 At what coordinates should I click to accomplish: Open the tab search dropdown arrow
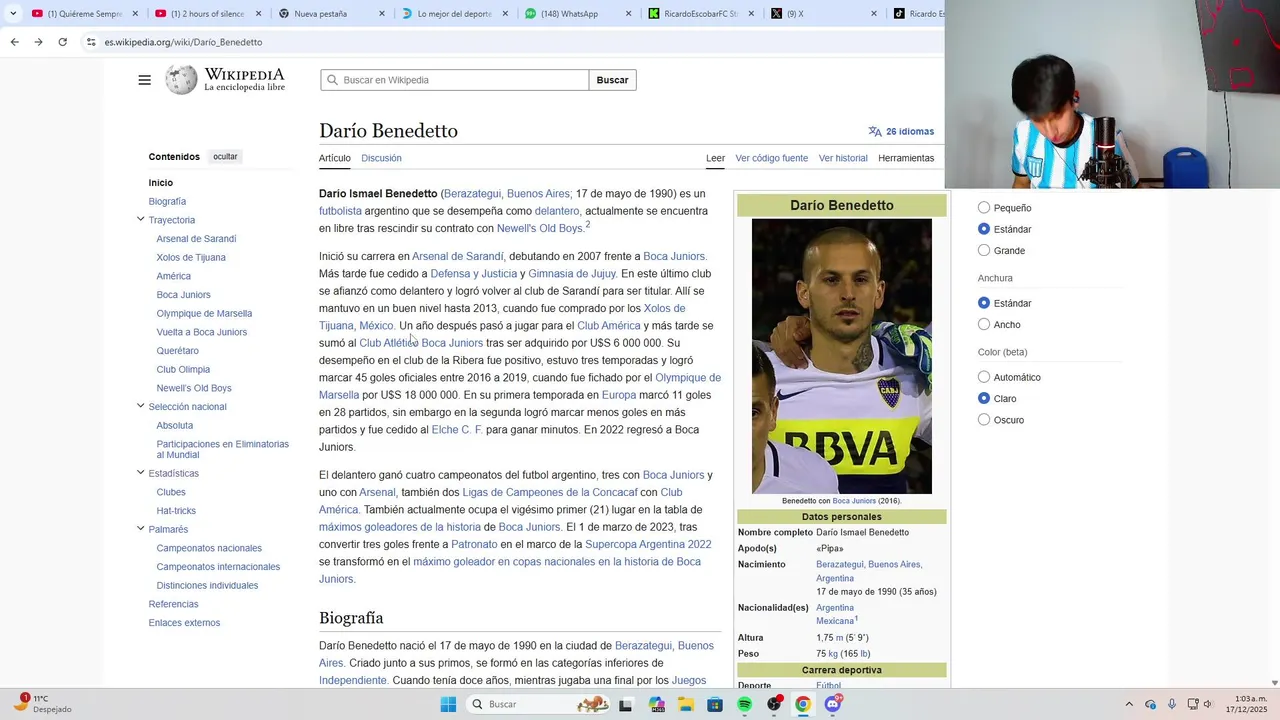click(11, 14)
